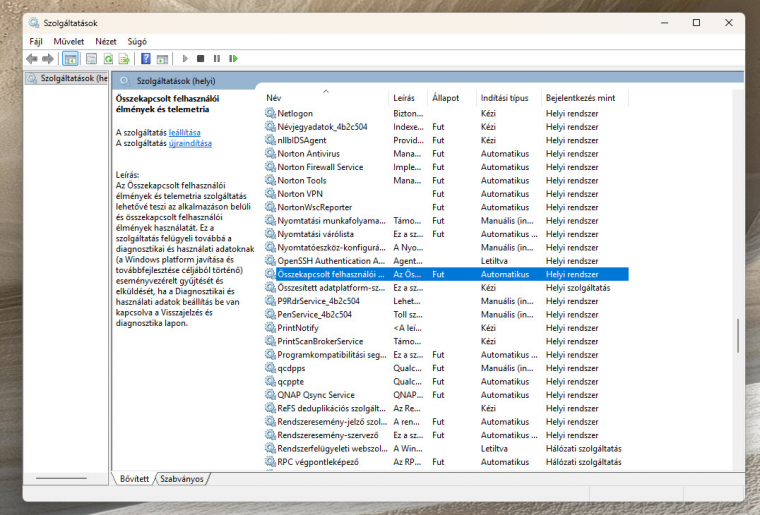Sort by the Indítási típus column header

(509, 98)
